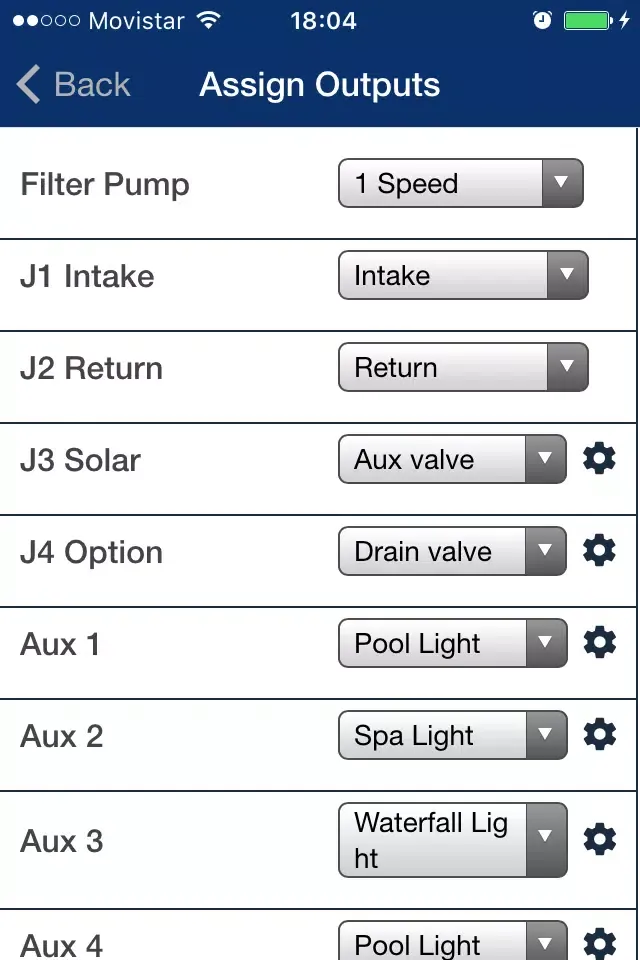Change J4 Option Drain valve selection
This screenshot has height=960, width=640.
click(453, 552)
